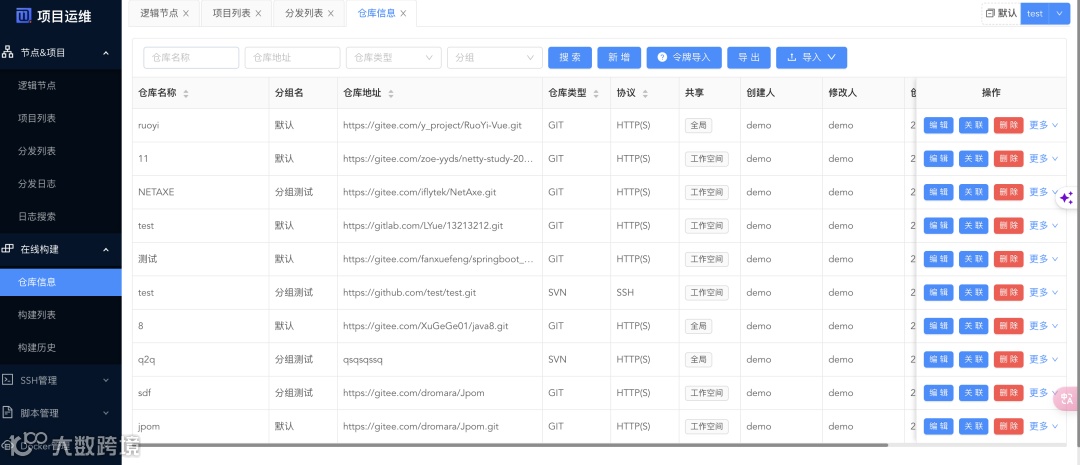Click the 工作空间 tag in NETAXE row
Screen dimensions: 1080x465
(706, 192)
